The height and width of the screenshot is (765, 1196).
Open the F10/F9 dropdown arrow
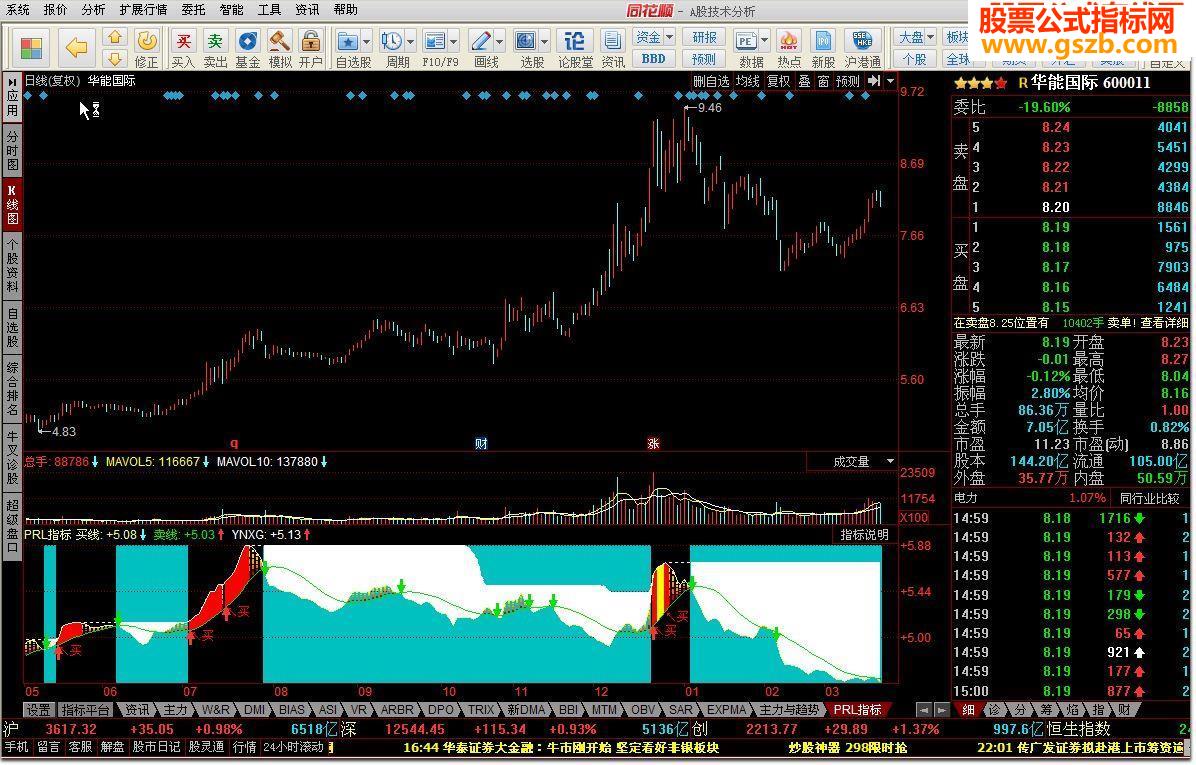[454, 41]
